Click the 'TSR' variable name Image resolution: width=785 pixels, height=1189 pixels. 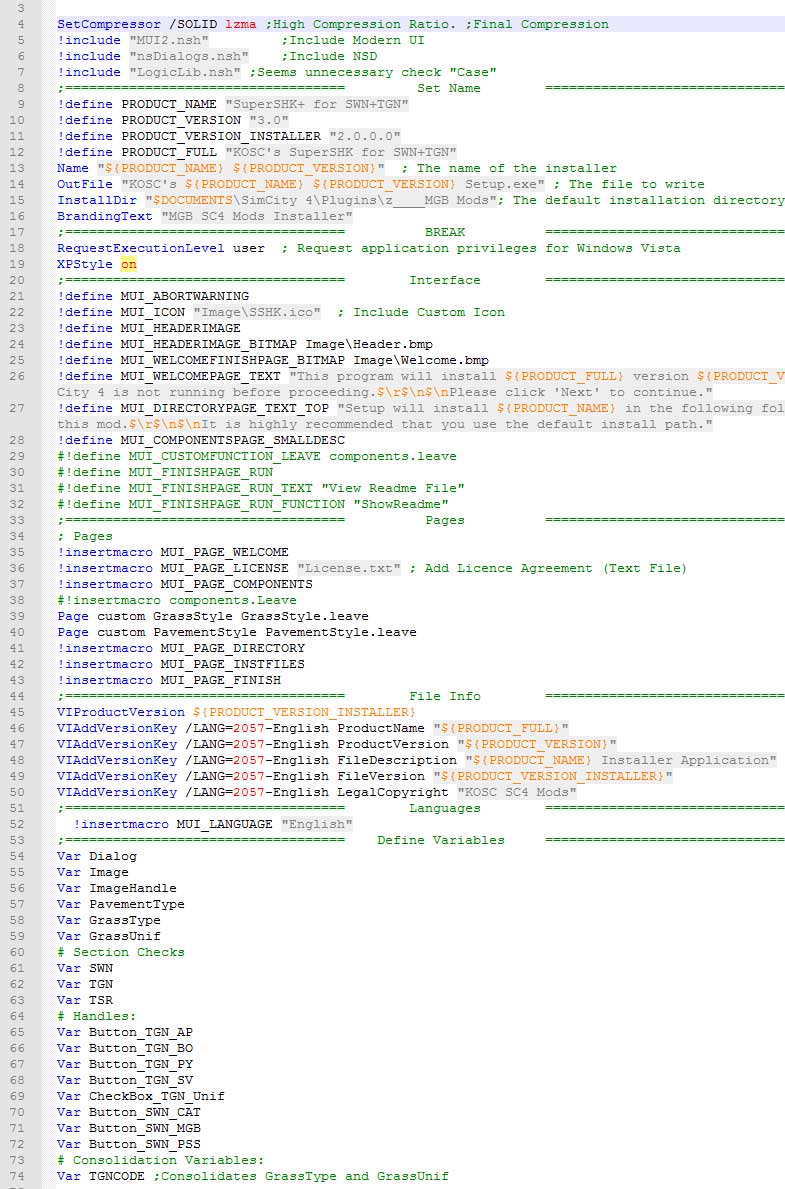pyautogui.click(x=101, y=1000)
